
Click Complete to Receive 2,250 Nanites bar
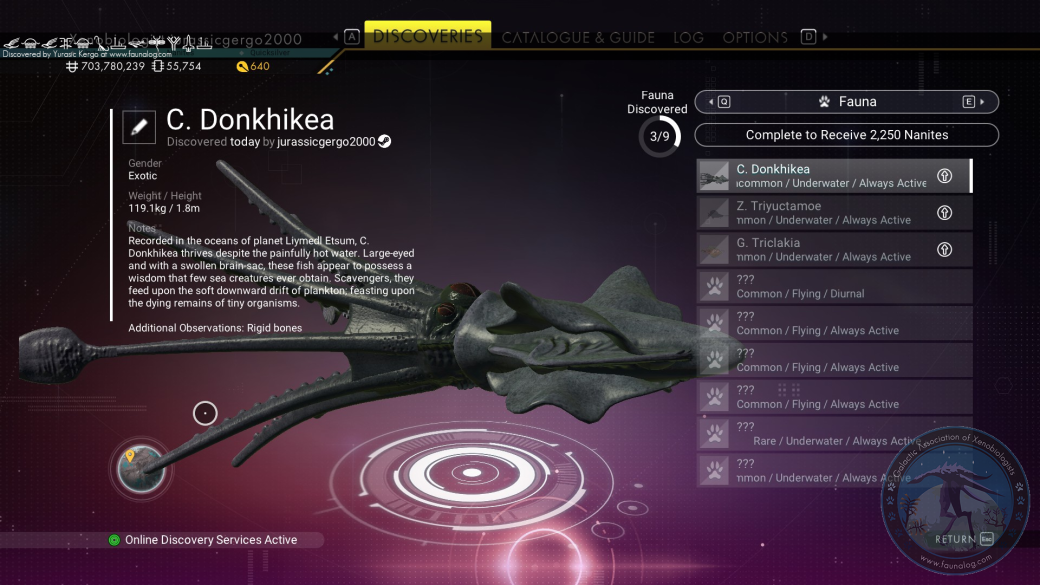(x=846, y=135)
